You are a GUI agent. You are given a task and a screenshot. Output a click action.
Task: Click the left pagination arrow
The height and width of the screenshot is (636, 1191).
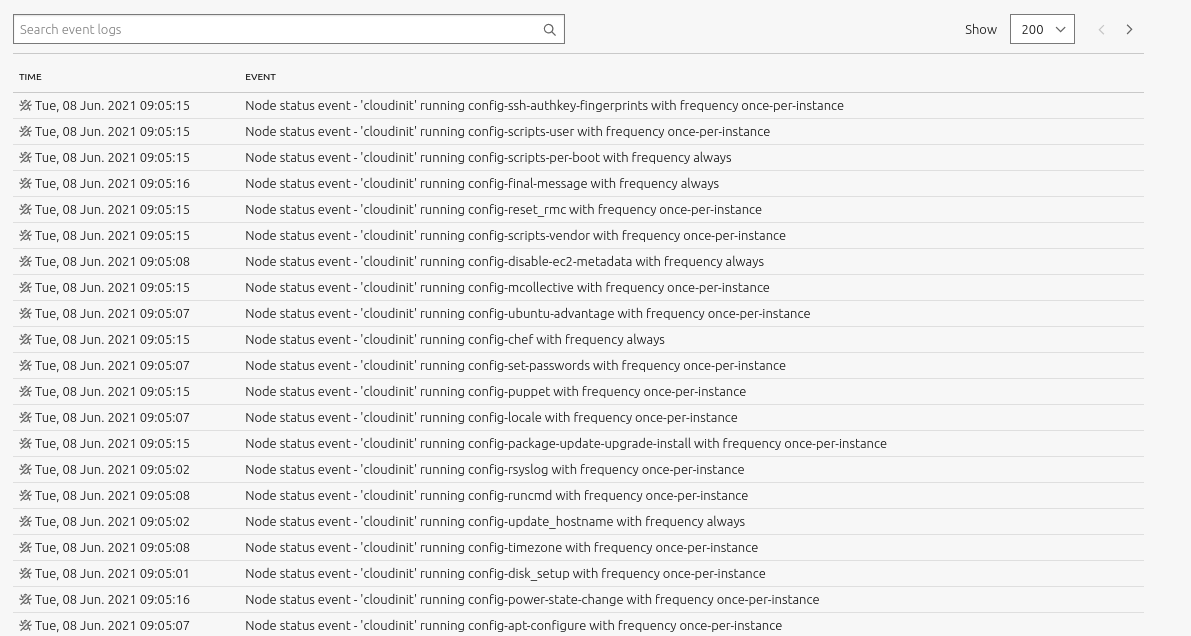click(x=1101, y=30)
